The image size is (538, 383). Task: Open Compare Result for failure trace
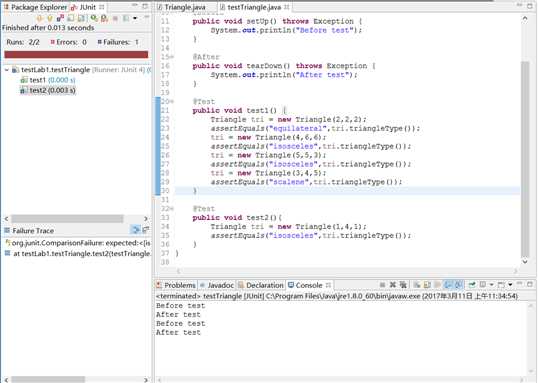coord(146,230)
